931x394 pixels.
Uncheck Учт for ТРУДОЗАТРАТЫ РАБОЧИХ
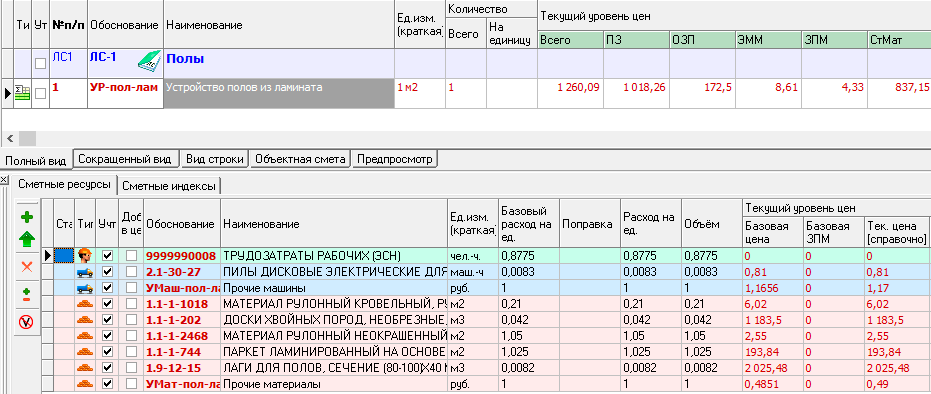[107, 256]
